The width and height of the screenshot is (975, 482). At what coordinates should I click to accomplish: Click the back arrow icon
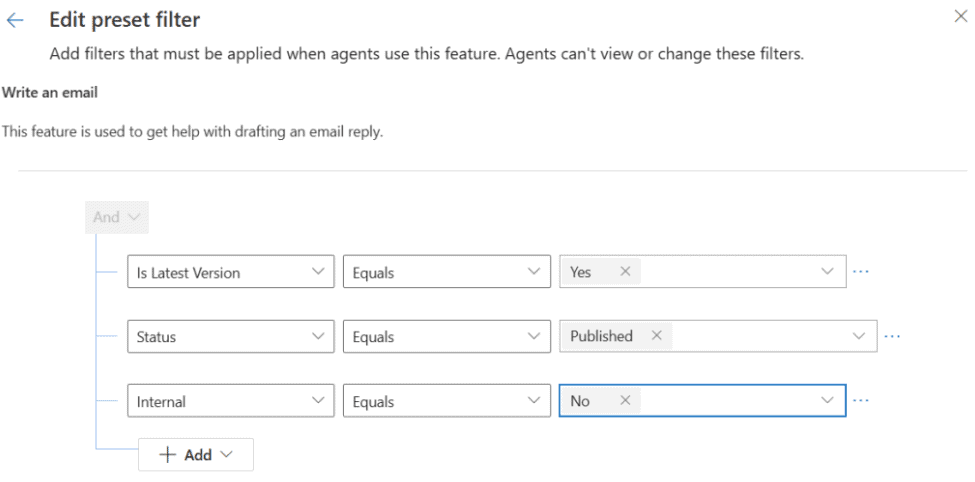point(15,20)
